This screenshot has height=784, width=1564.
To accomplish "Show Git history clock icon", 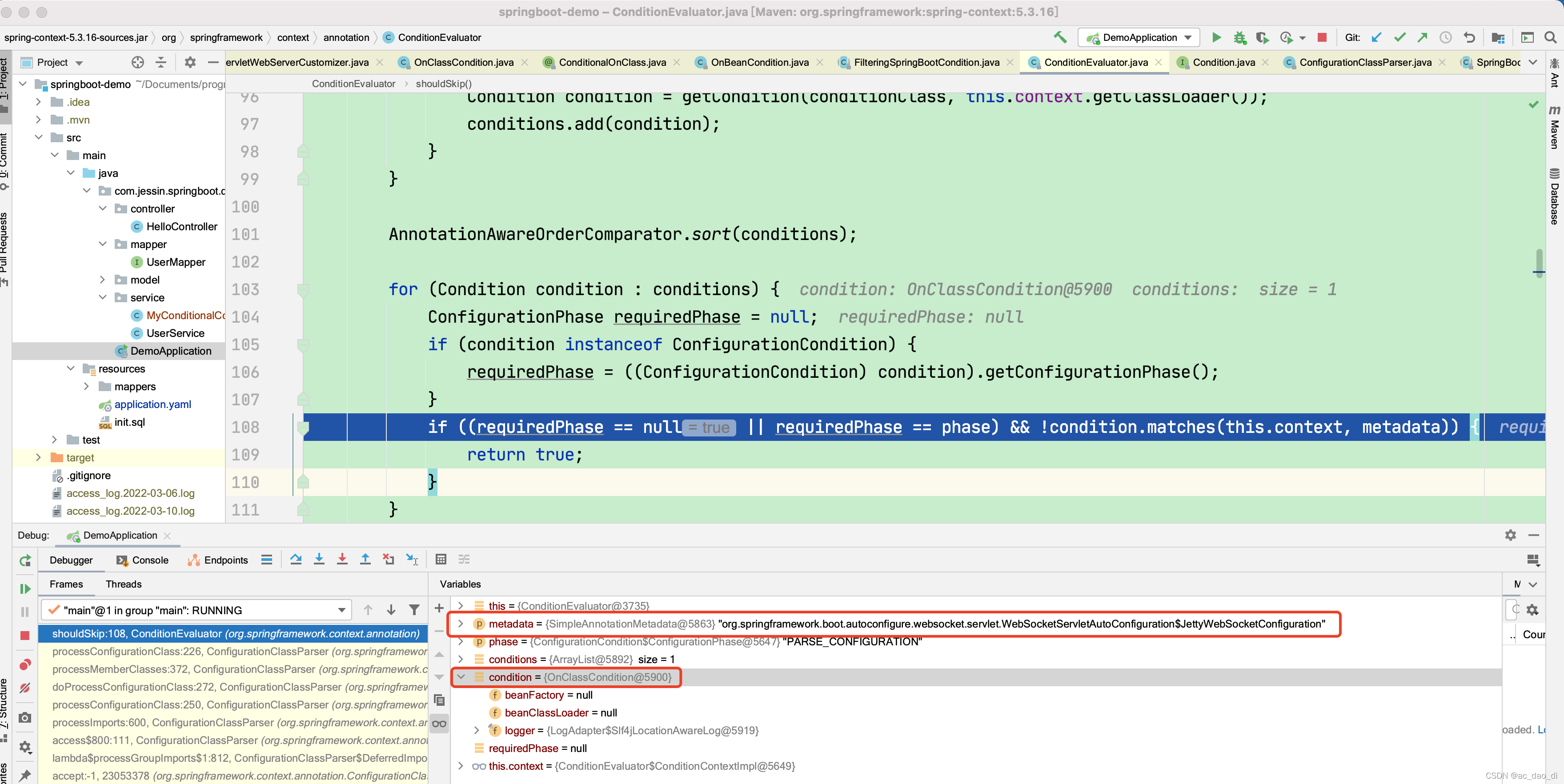I will click(x=1446, y=38).
